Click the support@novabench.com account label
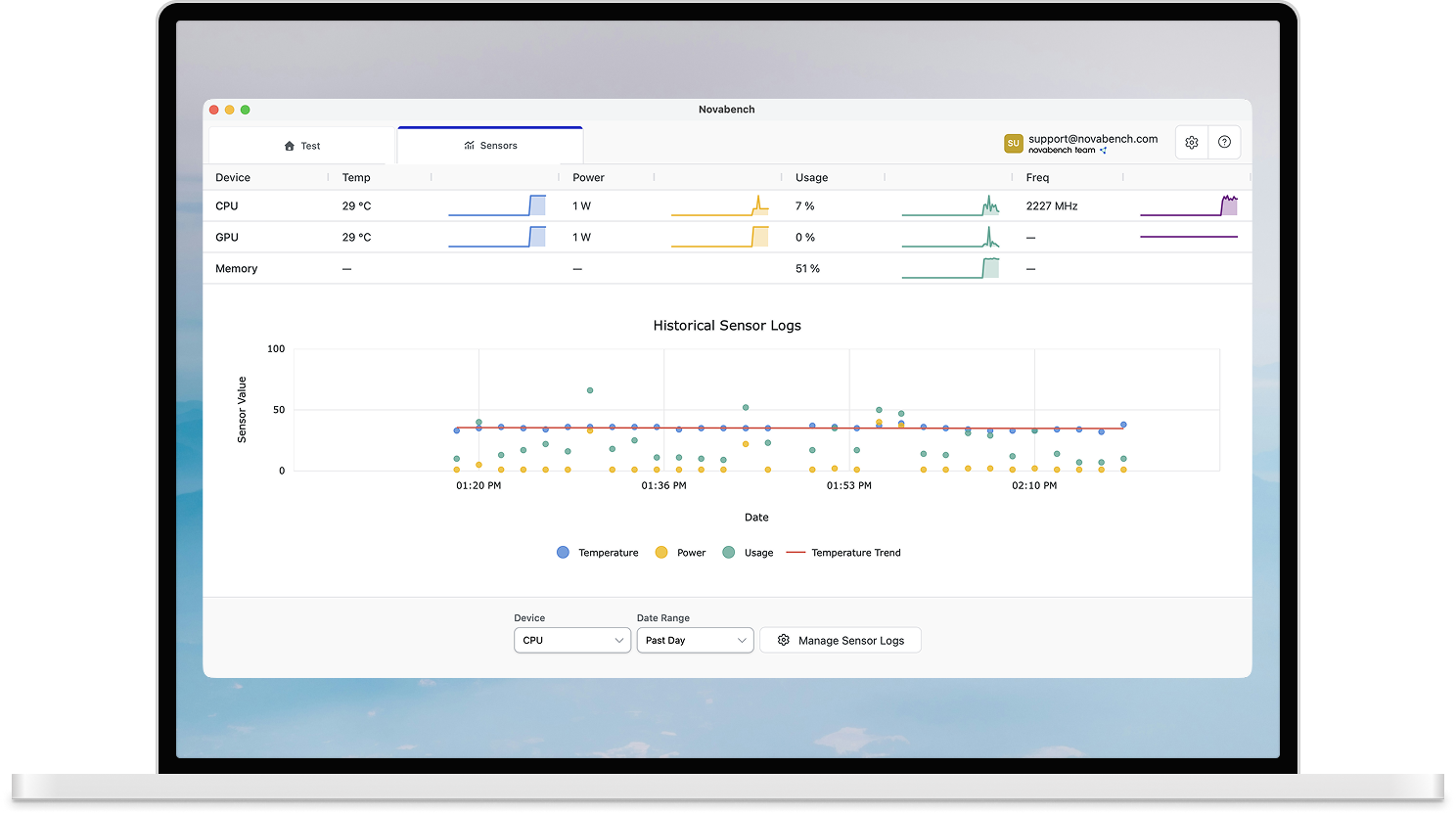 tap(1092, 138)
